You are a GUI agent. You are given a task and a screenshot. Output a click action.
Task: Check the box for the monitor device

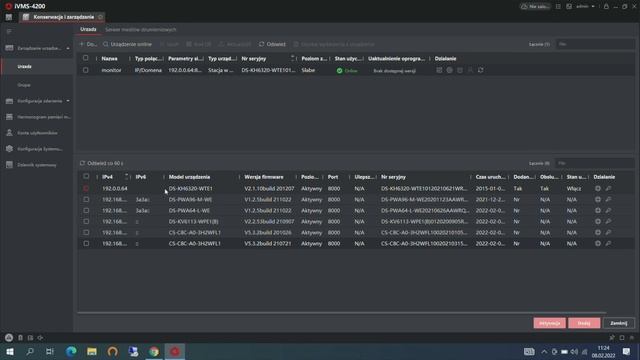point(86,70)
